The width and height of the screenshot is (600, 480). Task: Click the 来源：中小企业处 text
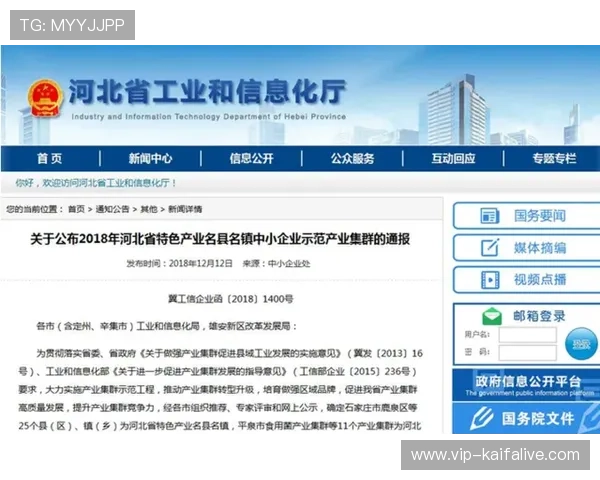[276, 263]
